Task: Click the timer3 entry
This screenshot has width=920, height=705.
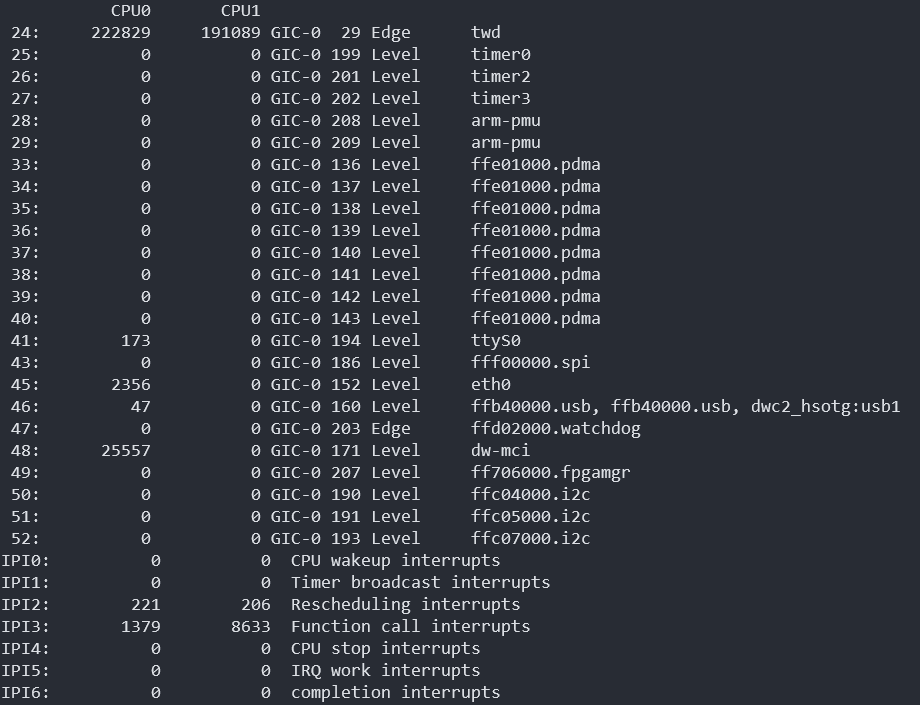Action: (501, 99)
